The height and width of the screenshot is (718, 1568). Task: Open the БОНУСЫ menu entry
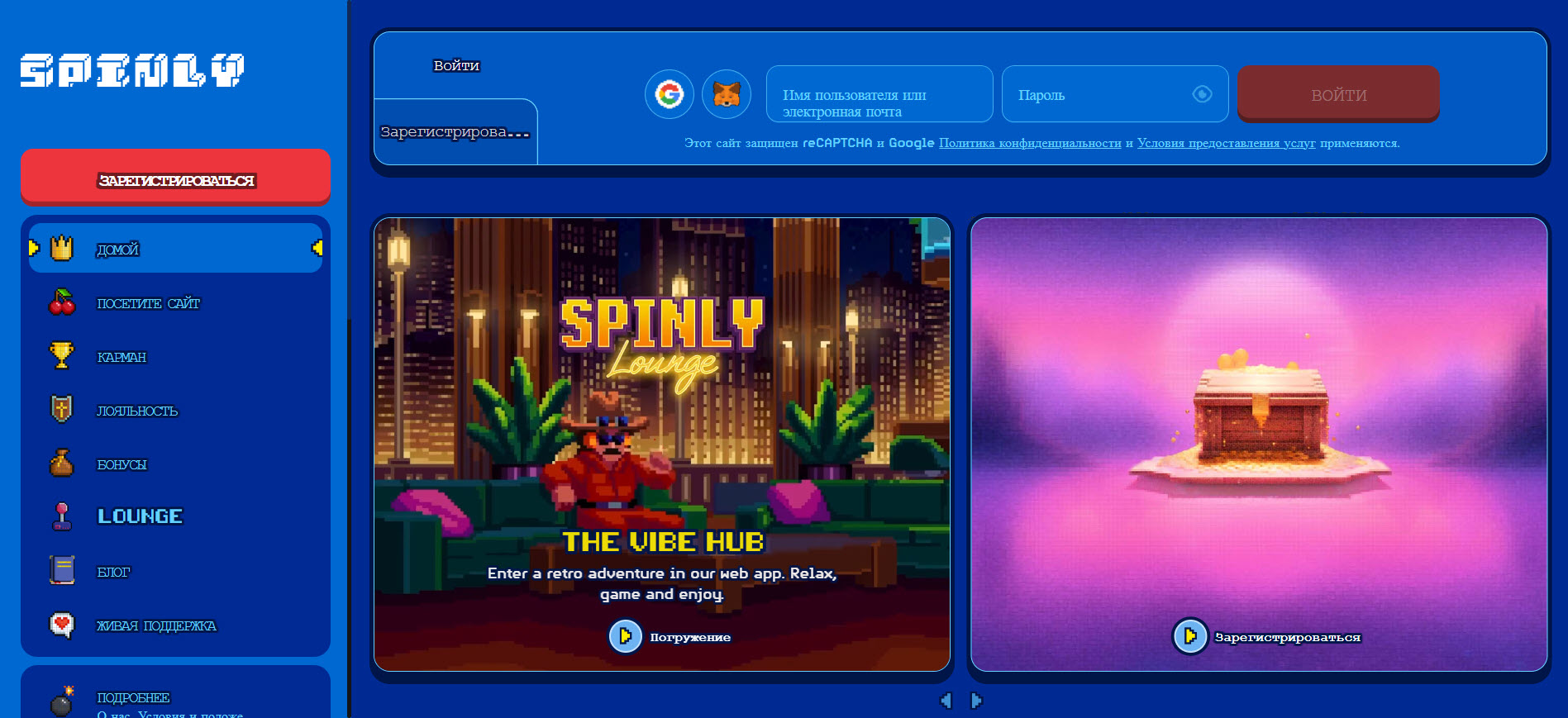tap(175, 464)
